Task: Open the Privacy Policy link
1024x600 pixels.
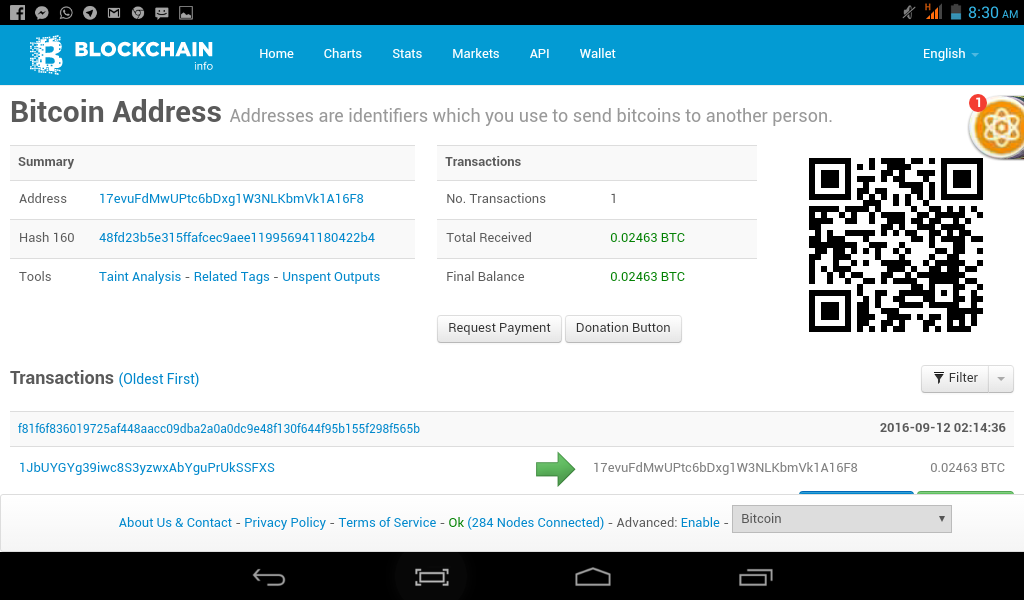Action: (285, 523)
